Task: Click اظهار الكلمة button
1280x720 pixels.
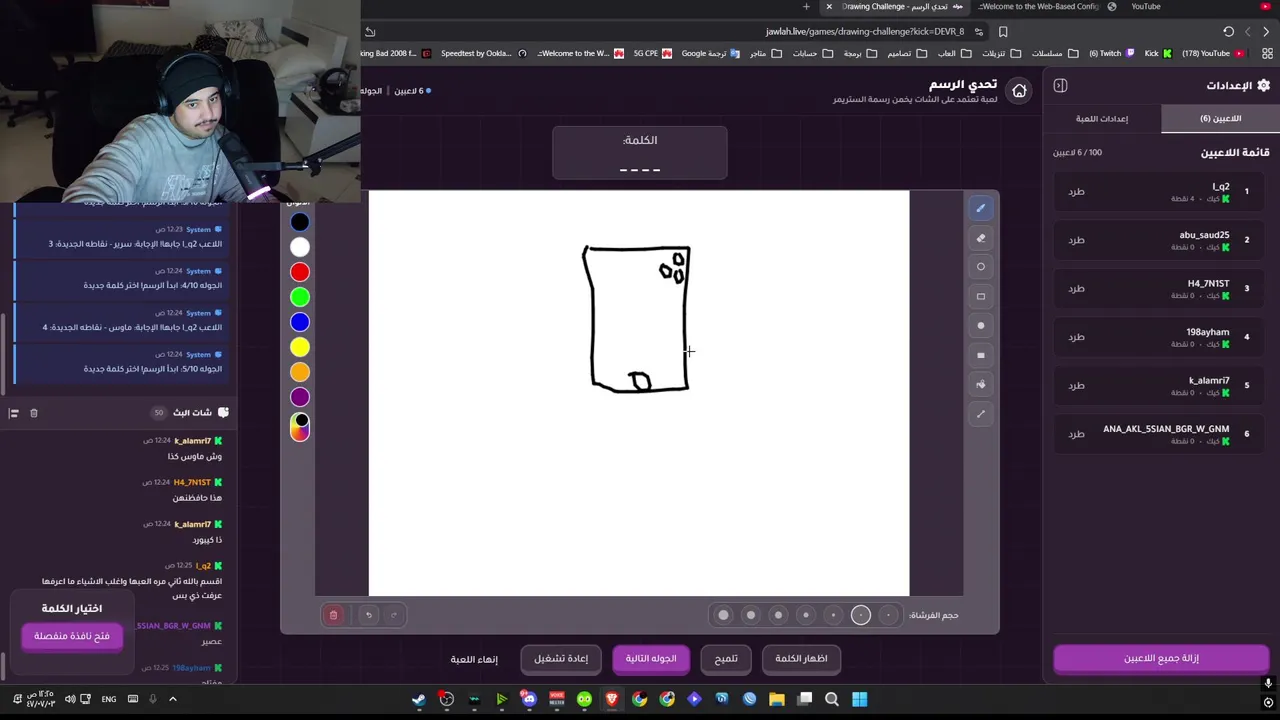Action: pyautogui.click(x=801, y=658)
